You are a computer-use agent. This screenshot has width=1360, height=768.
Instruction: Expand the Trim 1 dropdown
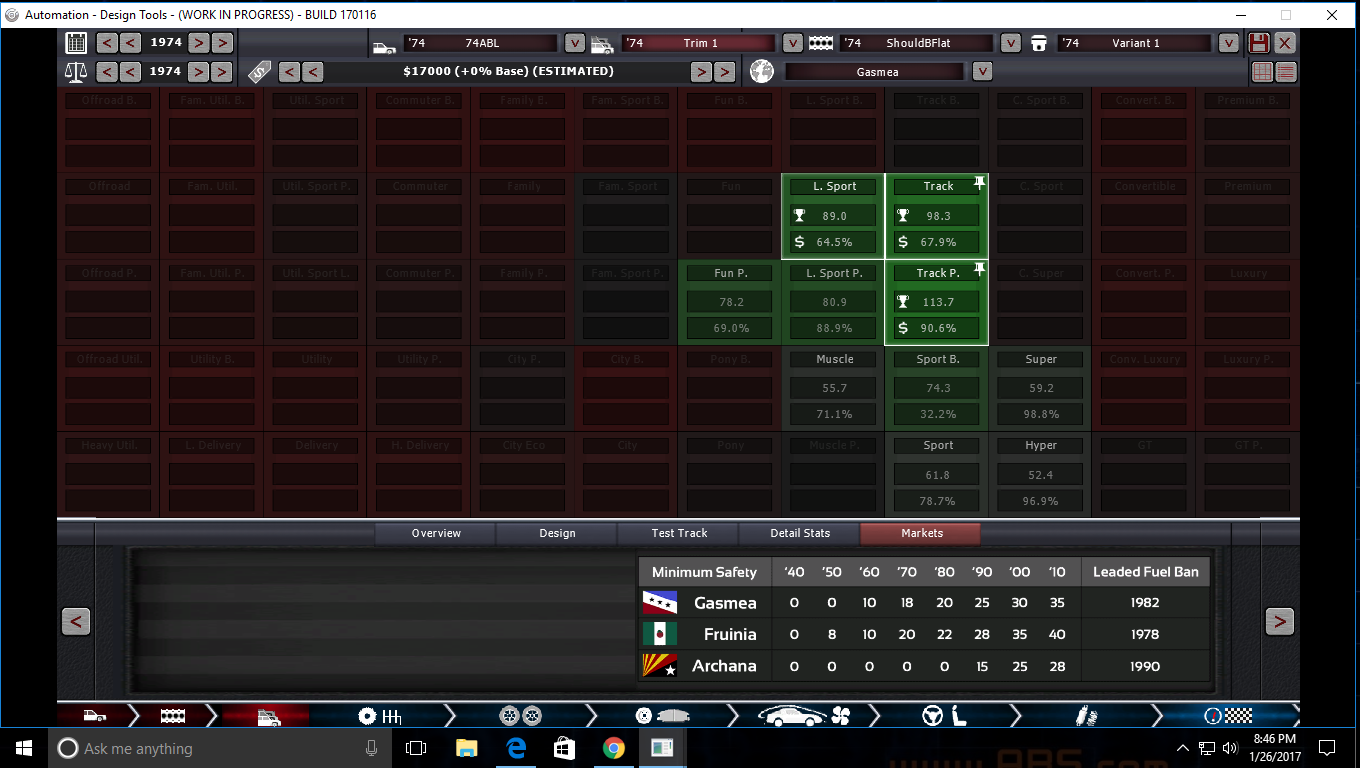click(x=792, y=43)
